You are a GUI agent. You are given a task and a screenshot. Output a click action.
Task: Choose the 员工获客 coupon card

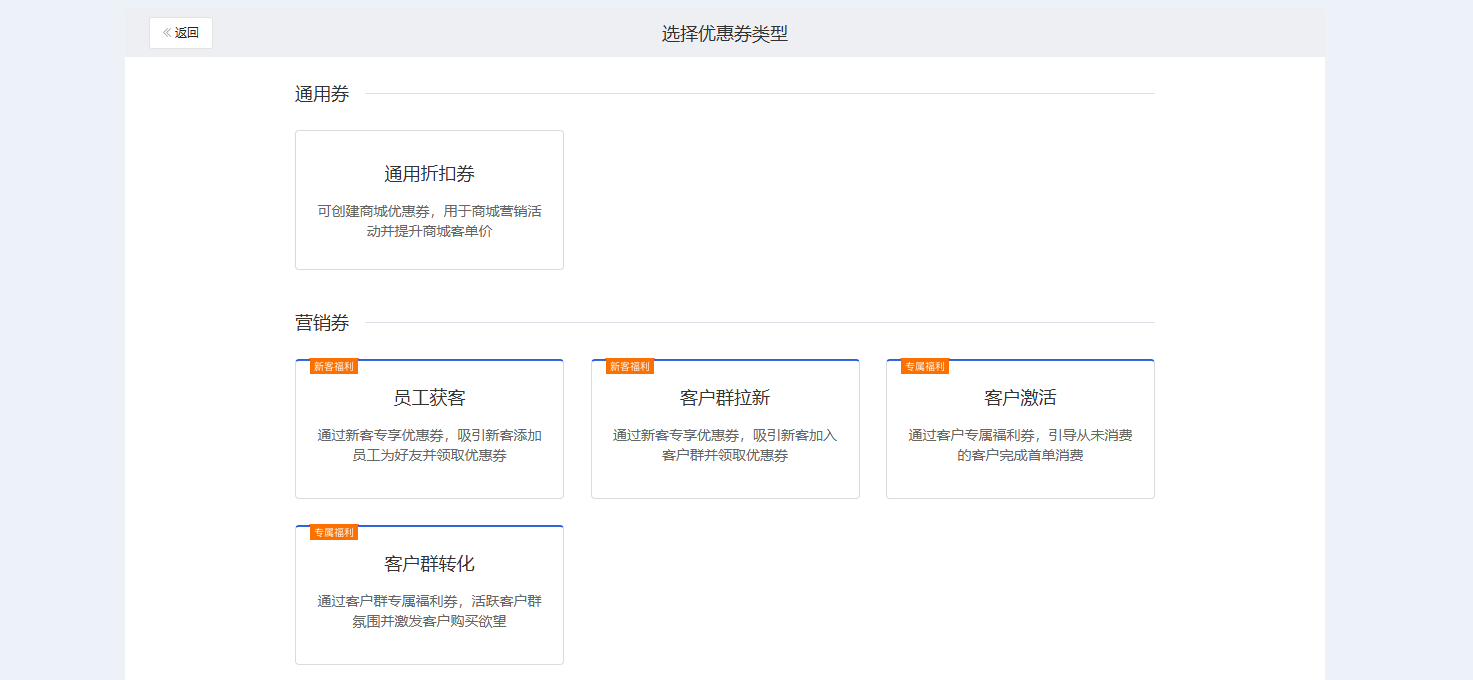(429, 429)
